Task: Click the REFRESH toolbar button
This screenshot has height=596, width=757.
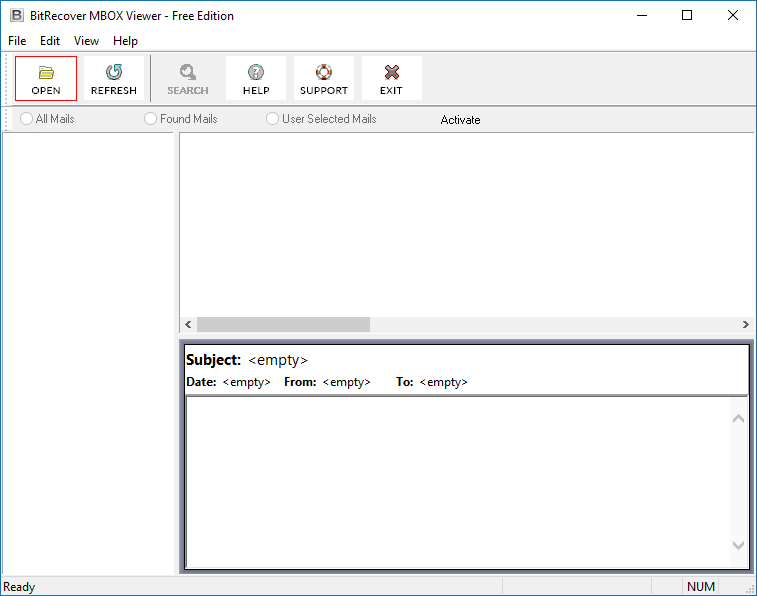Action: click(114, 79)
